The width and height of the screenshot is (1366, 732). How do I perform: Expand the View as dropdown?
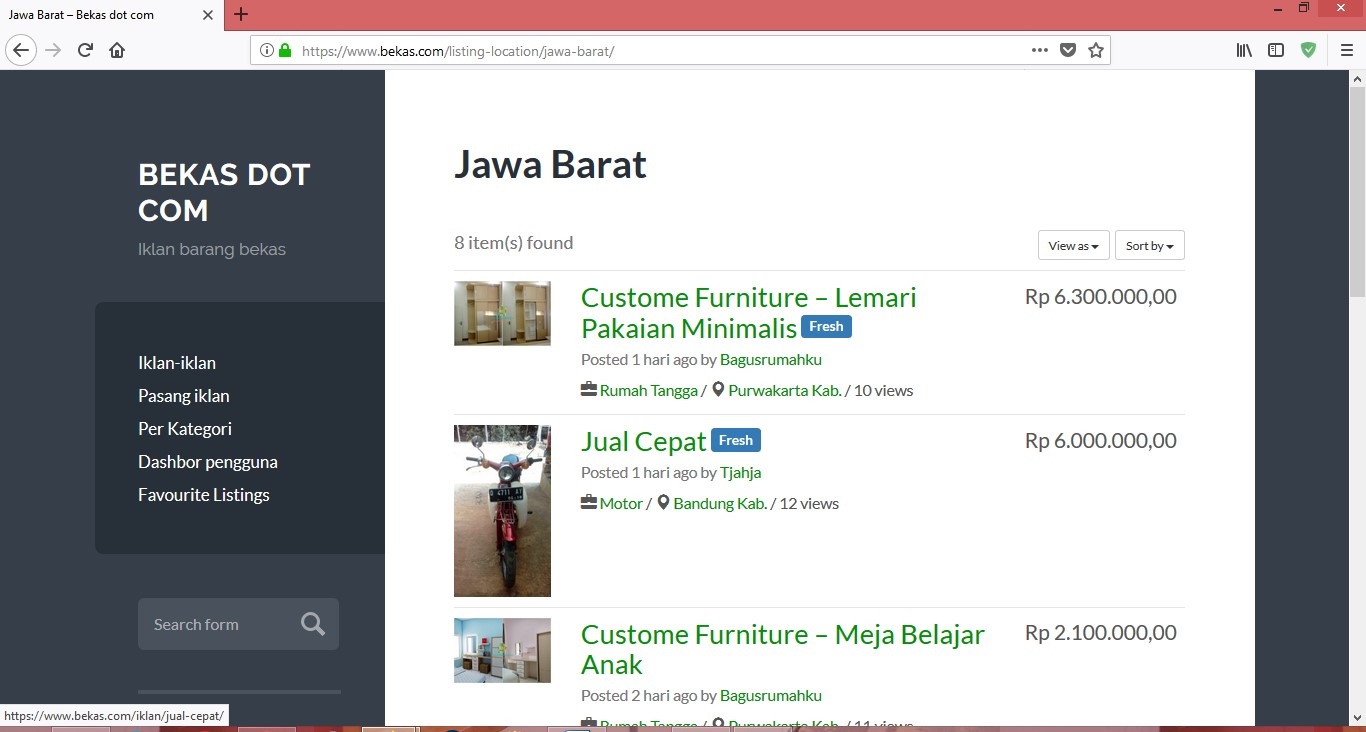[1073, 246]
